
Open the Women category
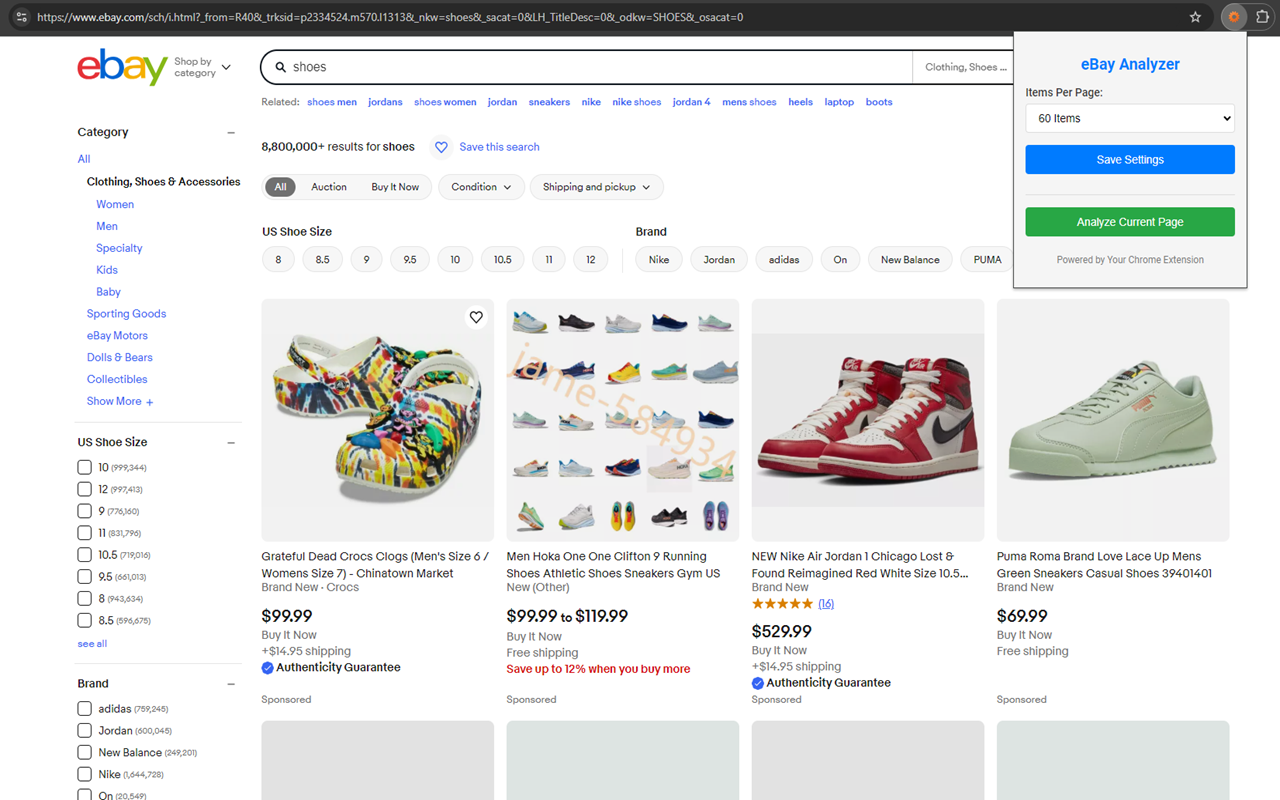point(115,204)
